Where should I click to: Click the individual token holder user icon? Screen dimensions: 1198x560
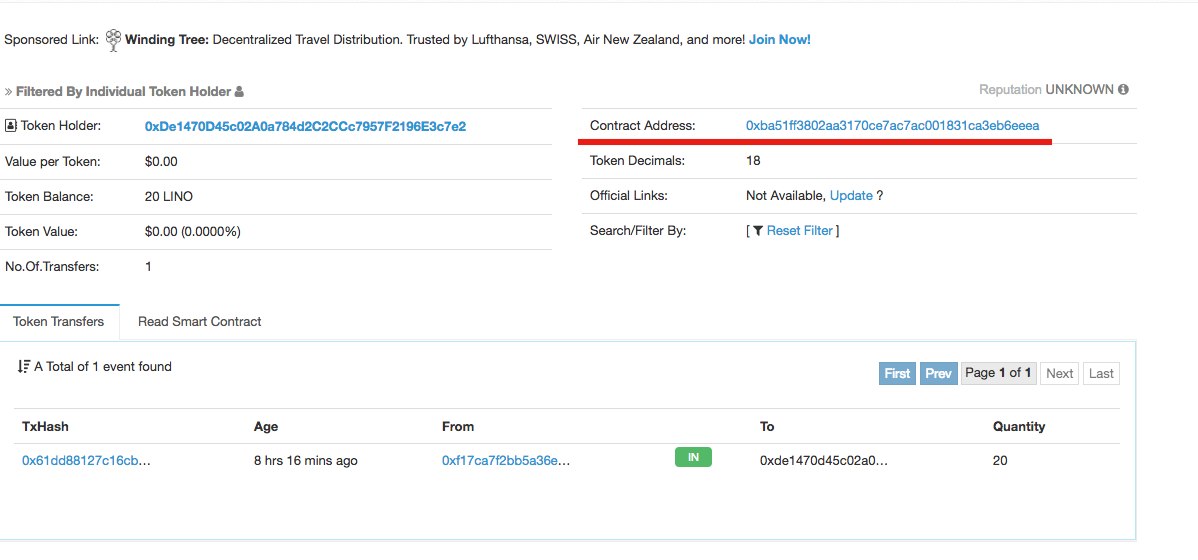click(239, 92)
